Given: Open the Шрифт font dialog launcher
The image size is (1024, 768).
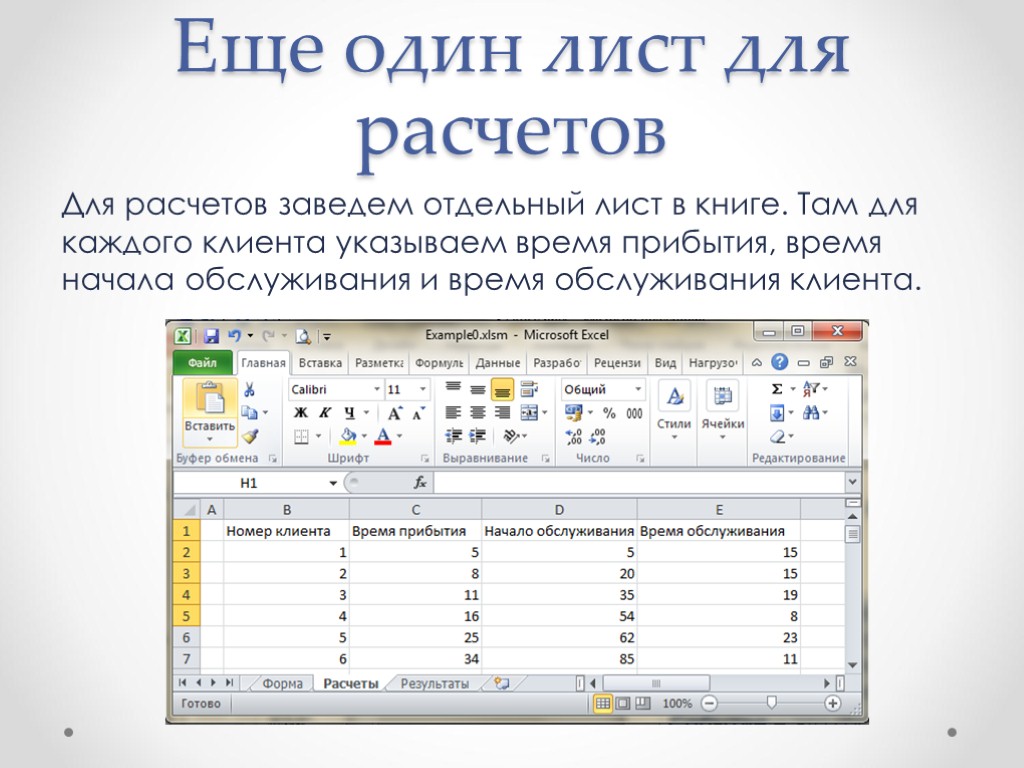Looking at the screenshot, I should tap(424, 458).
